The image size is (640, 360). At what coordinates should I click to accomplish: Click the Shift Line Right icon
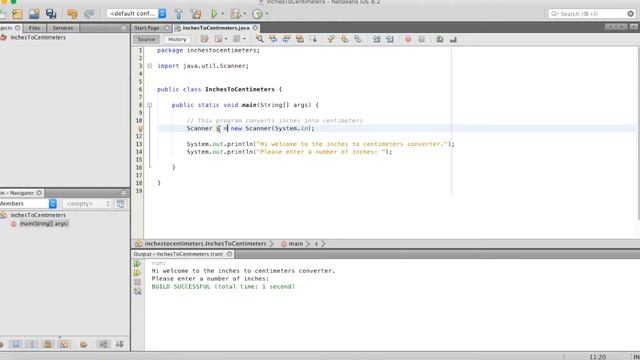coord(390,39)
